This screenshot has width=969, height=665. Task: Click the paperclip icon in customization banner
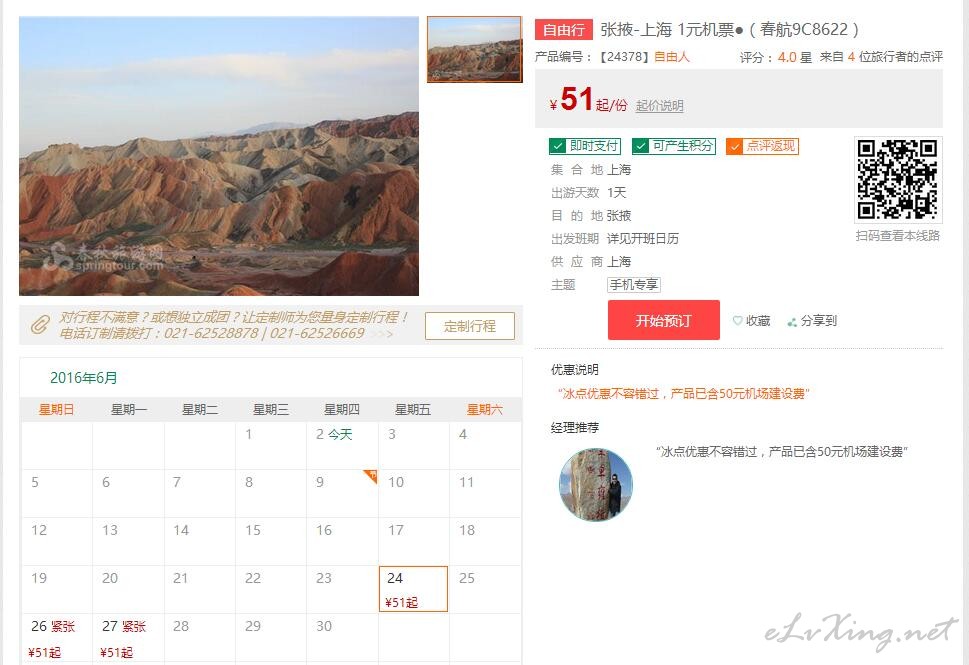coord(40,325)
